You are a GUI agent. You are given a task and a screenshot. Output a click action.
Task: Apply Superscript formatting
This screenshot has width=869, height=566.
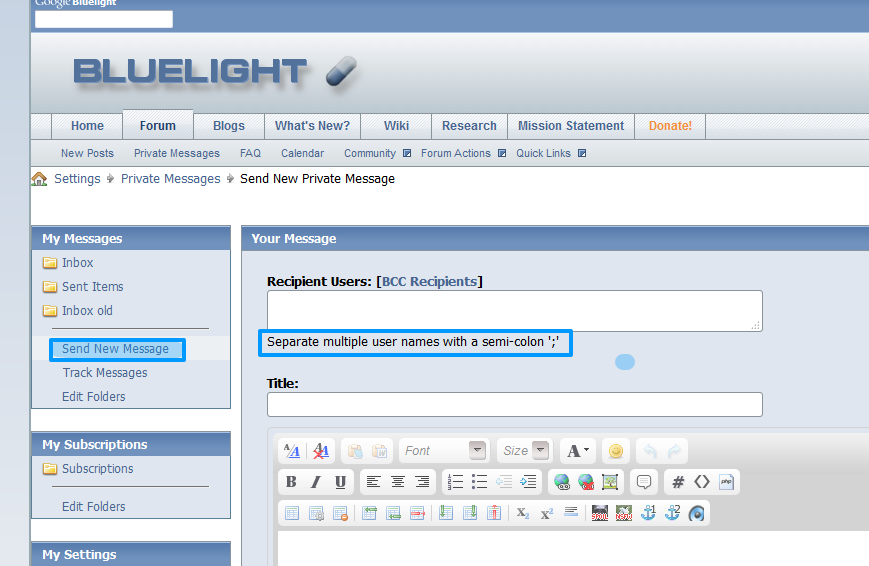(547, 513)
